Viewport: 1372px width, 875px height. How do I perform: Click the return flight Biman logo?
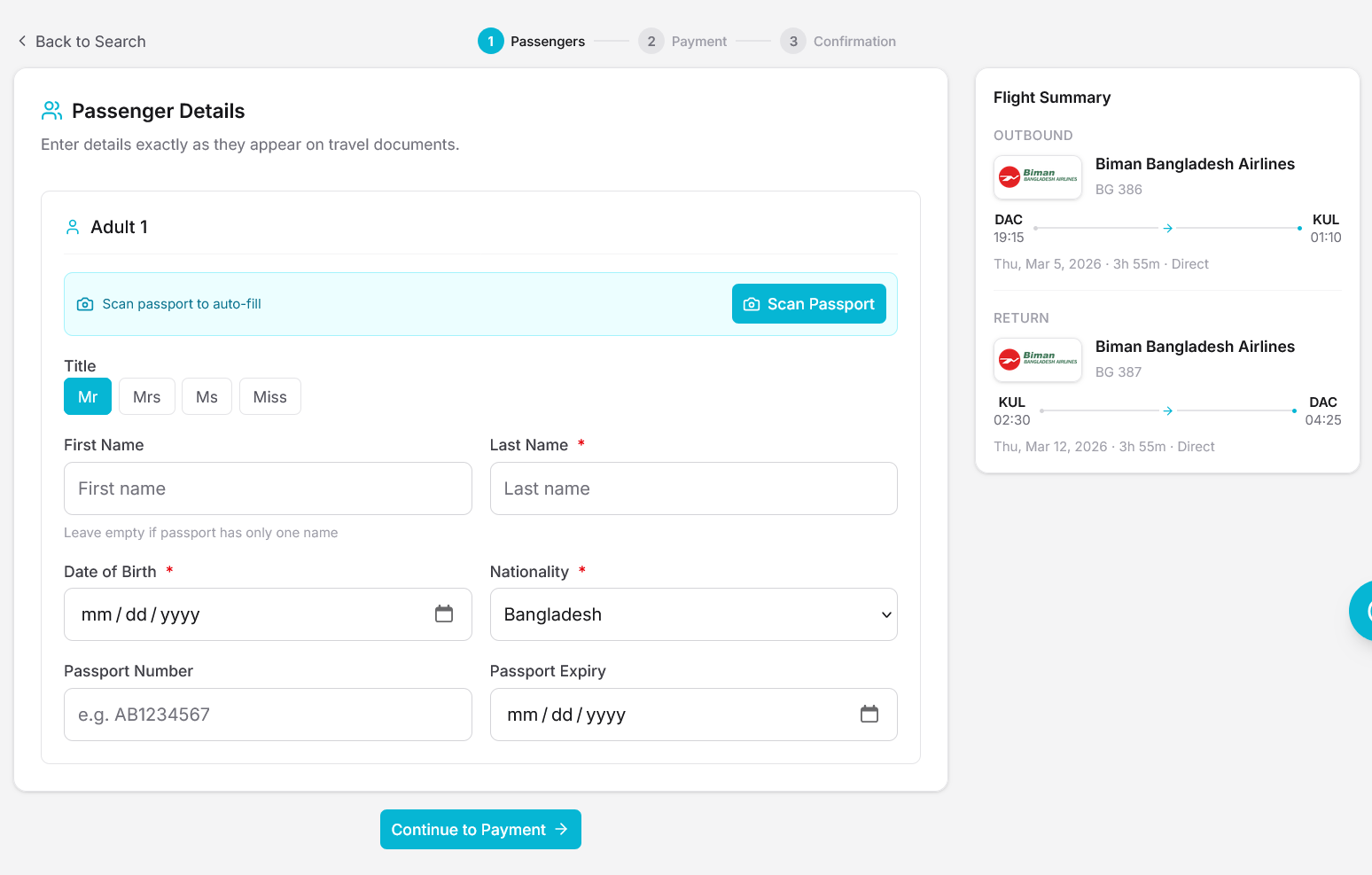click(x=1037, y=360)
